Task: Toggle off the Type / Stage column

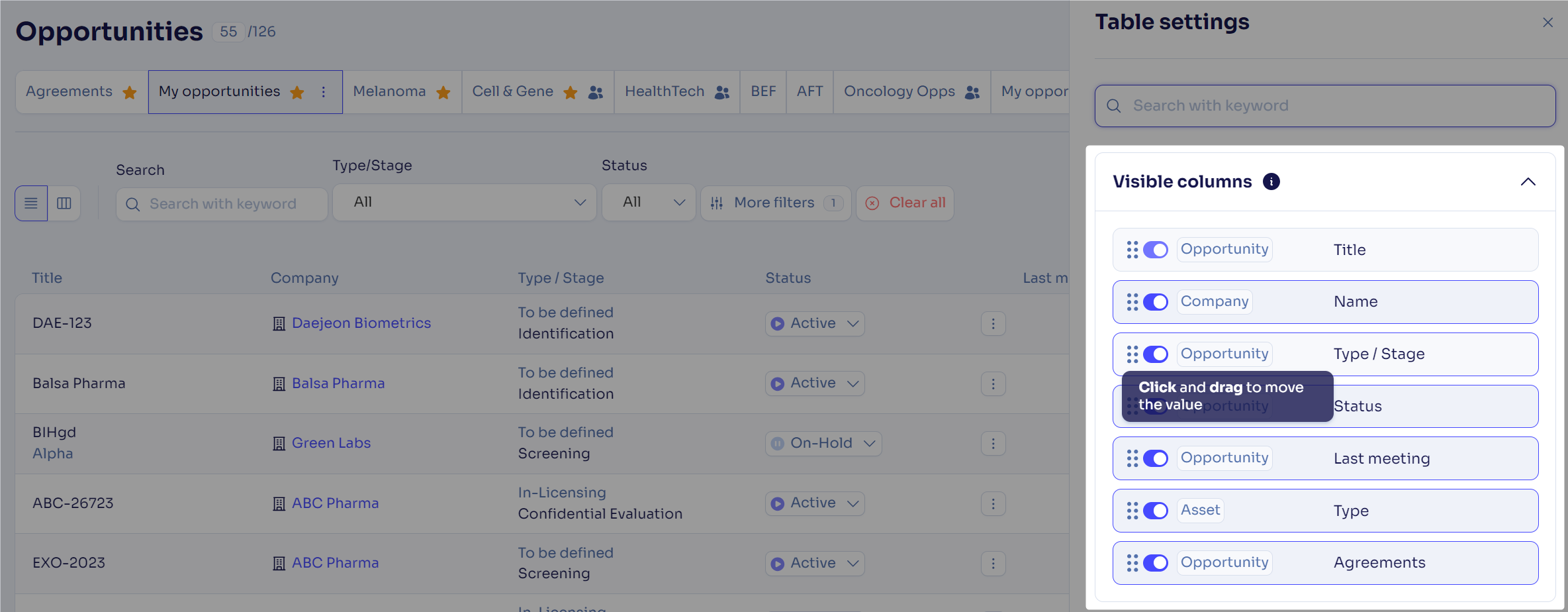Action: click(1156, 354)
